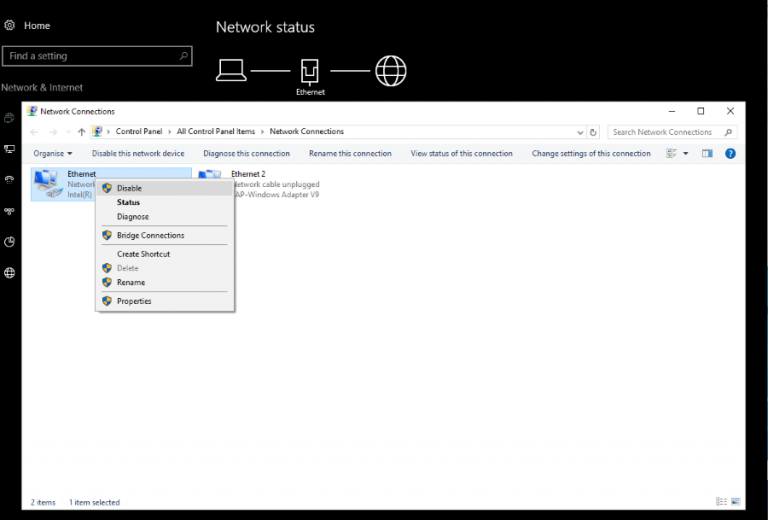
Task: Click the 'Network cable unplugged' text
Action: pyautogui.click(x=276, y=185)
